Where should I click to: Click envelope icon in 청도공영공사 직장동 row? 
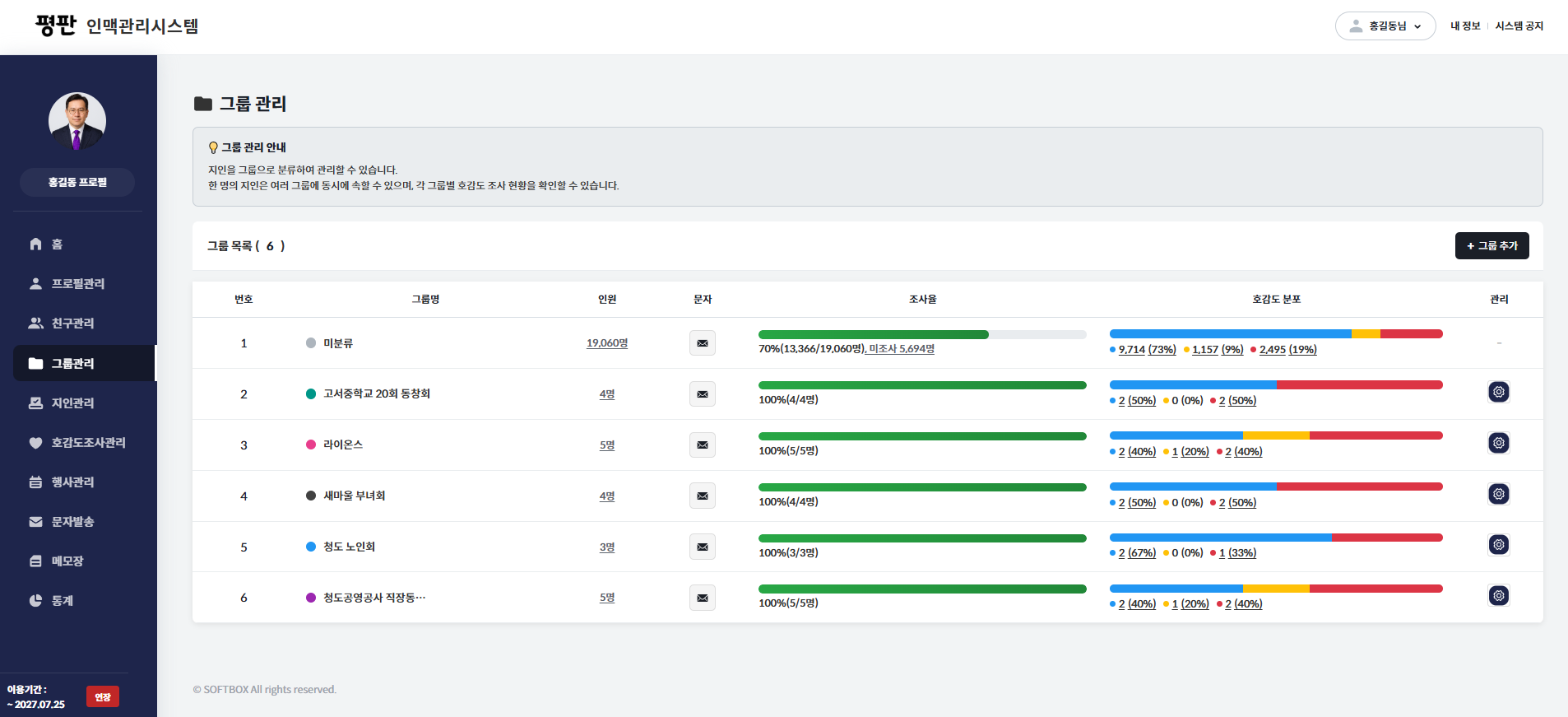(702, 598)
